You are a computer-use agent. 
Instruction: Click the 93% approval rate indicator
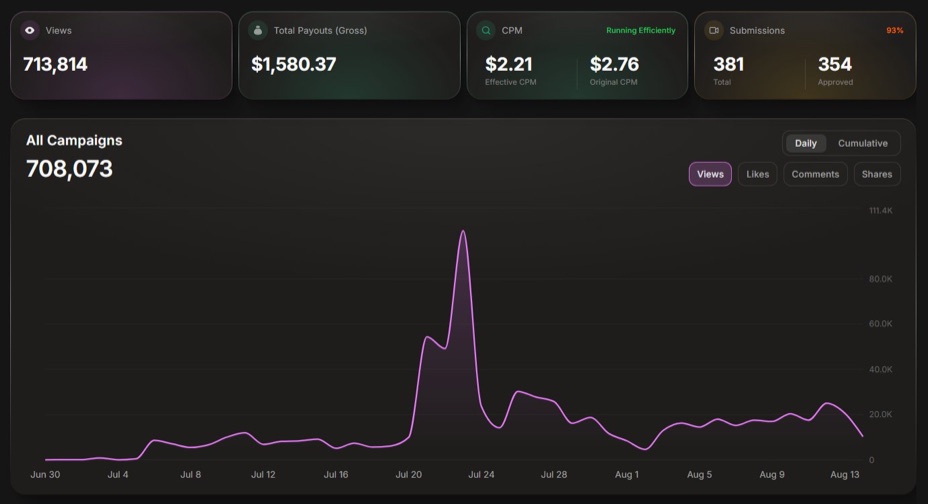point(894,30)
